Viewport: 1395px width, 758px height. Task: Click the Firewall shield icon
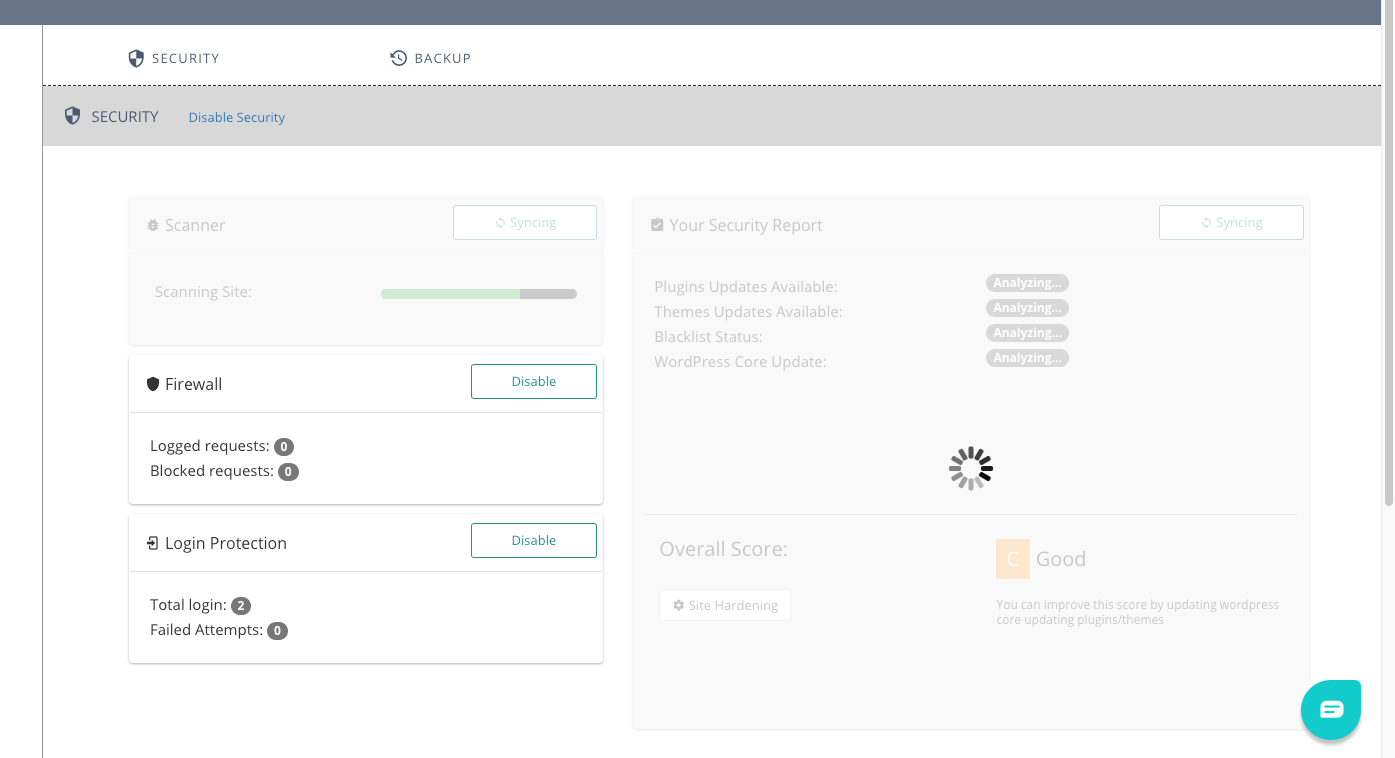point(153,384)
